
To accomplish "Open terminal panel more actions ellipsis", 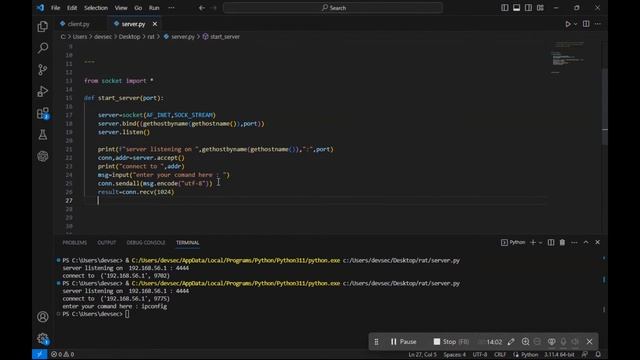I will point(574,242).
